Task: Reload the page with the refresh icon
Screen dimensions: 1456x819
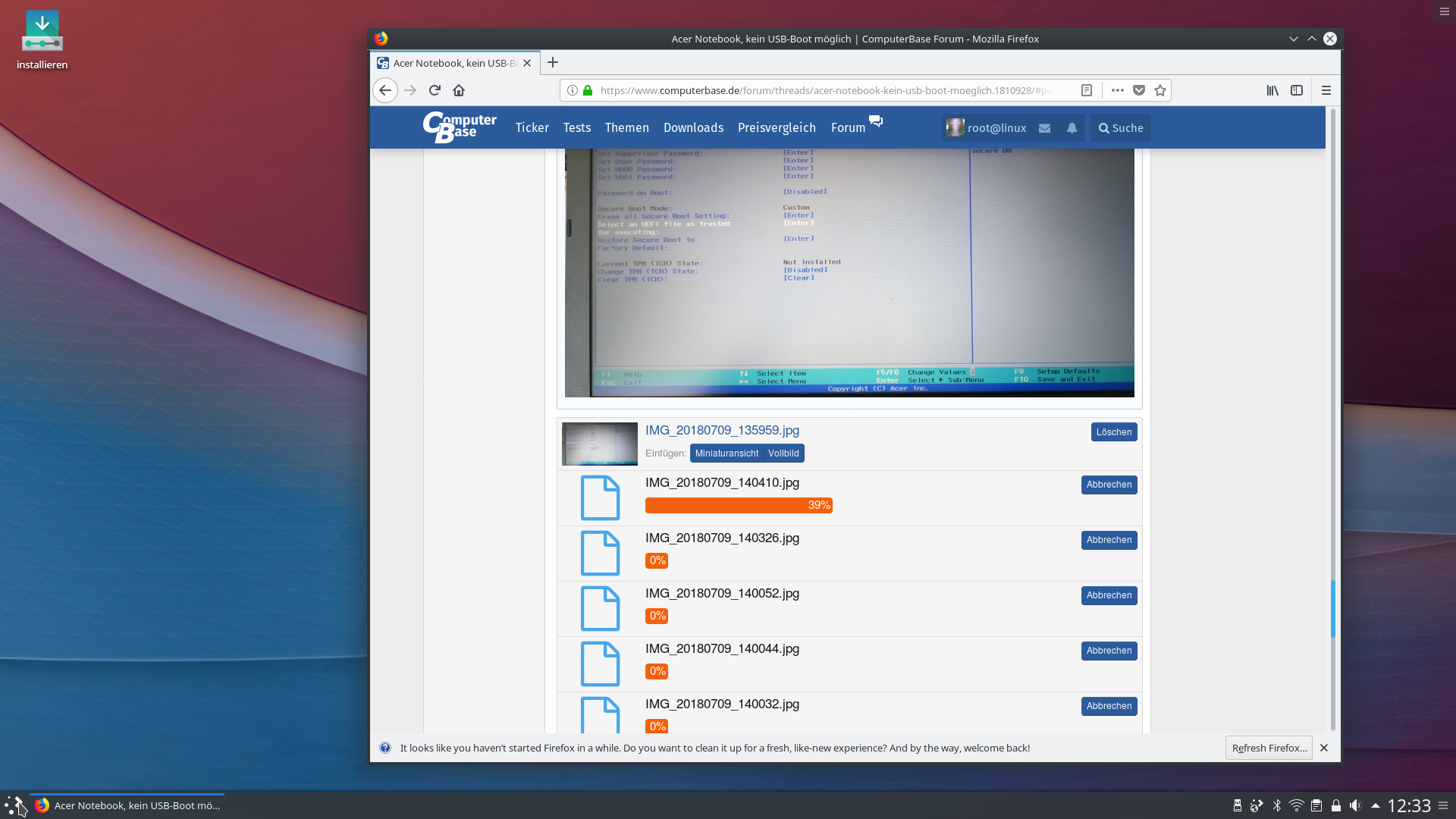Action: pos(435,90)
